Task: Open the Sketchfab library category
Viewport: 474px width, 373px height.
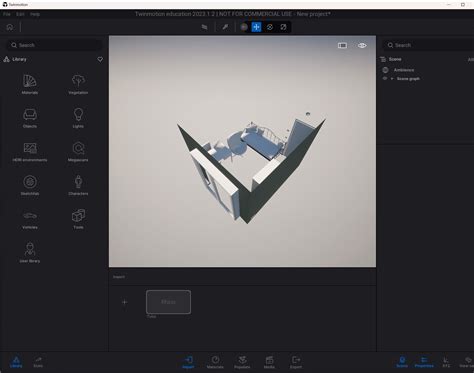Action: [30, 185]
